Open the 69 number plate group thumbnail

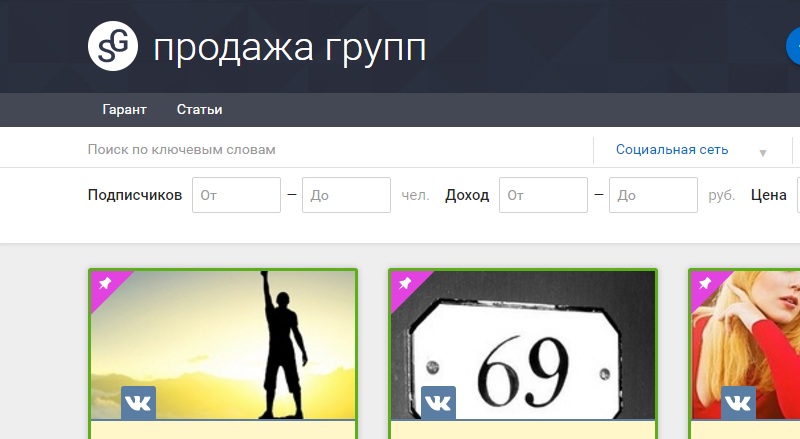(523, 345)
